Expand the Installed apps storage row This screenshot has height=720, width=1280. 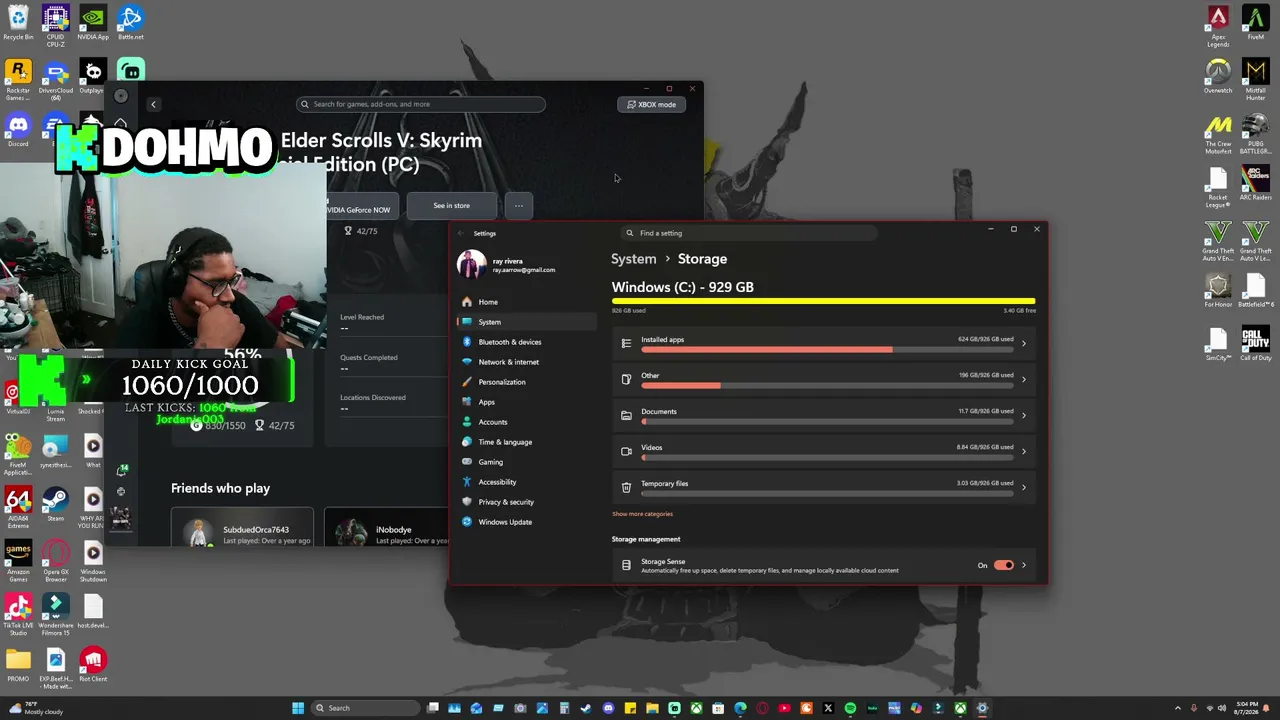pyautogui.click(x=823, y=343)
